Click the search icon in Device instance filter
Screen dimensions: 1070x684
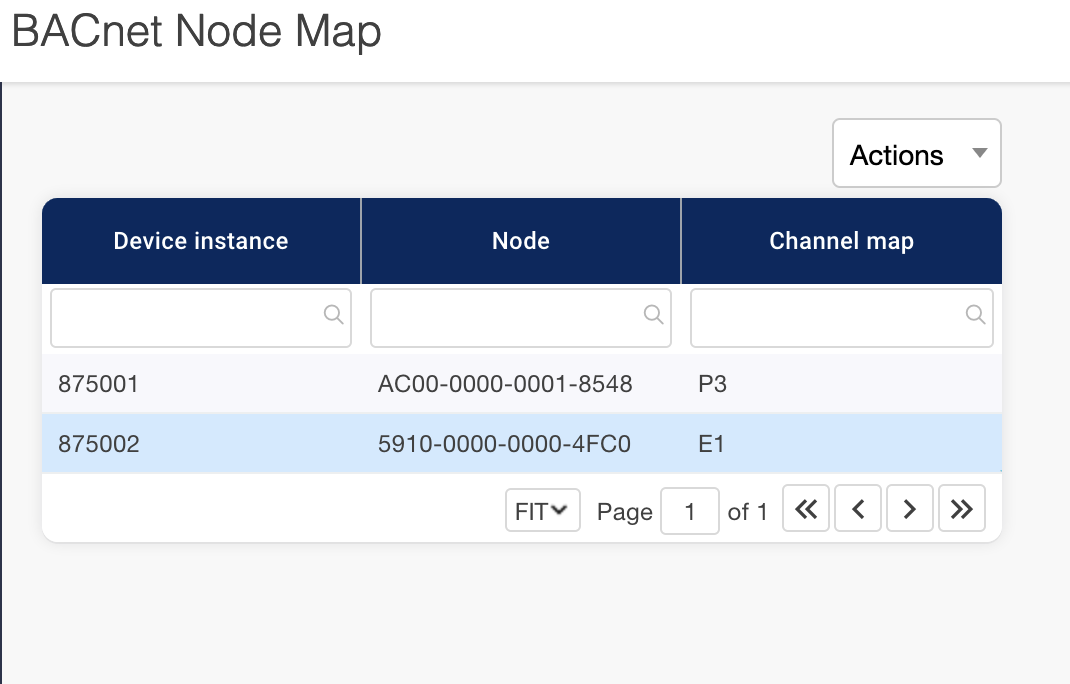pos(334,315)
